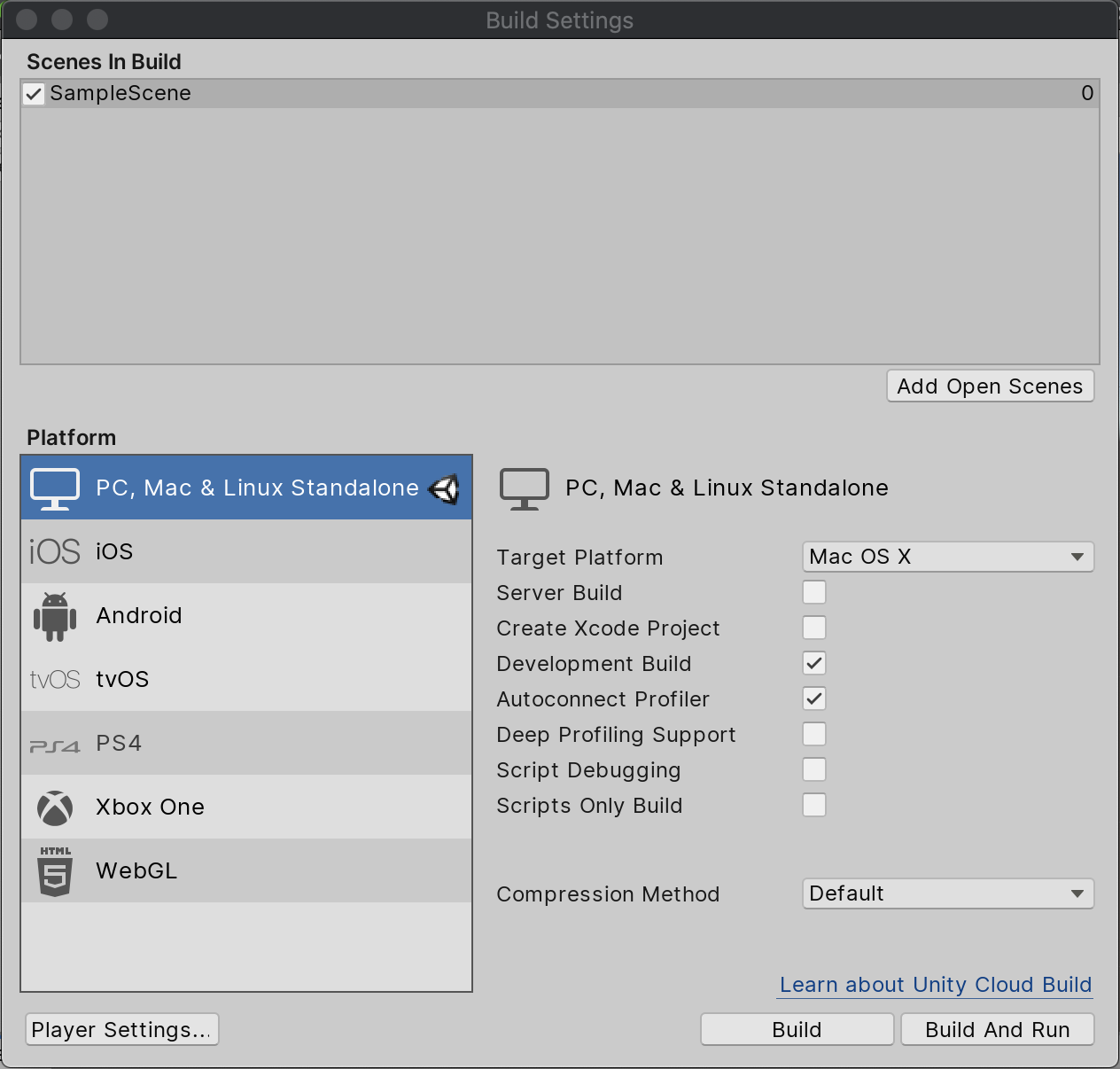Screen dimensions: 1120x1069
Task: Open Player Settings
Action: coord(121,1030)
